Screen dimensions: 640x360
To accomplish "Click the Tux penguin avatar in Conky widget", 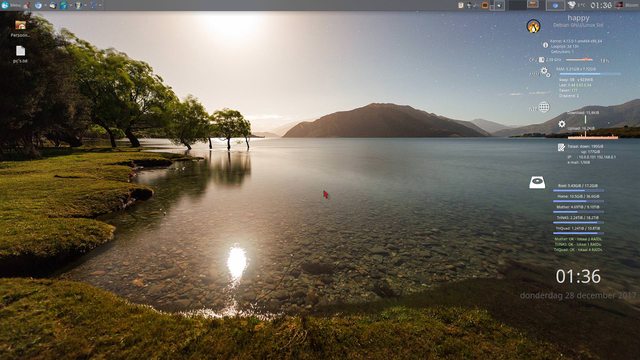I will pyautogui.click(x=533, y=26).
